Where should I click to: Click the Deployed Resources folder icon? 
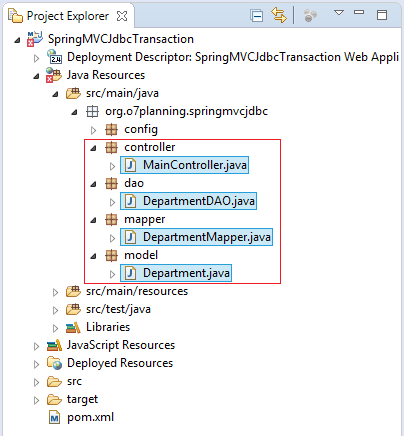point(54,363)
